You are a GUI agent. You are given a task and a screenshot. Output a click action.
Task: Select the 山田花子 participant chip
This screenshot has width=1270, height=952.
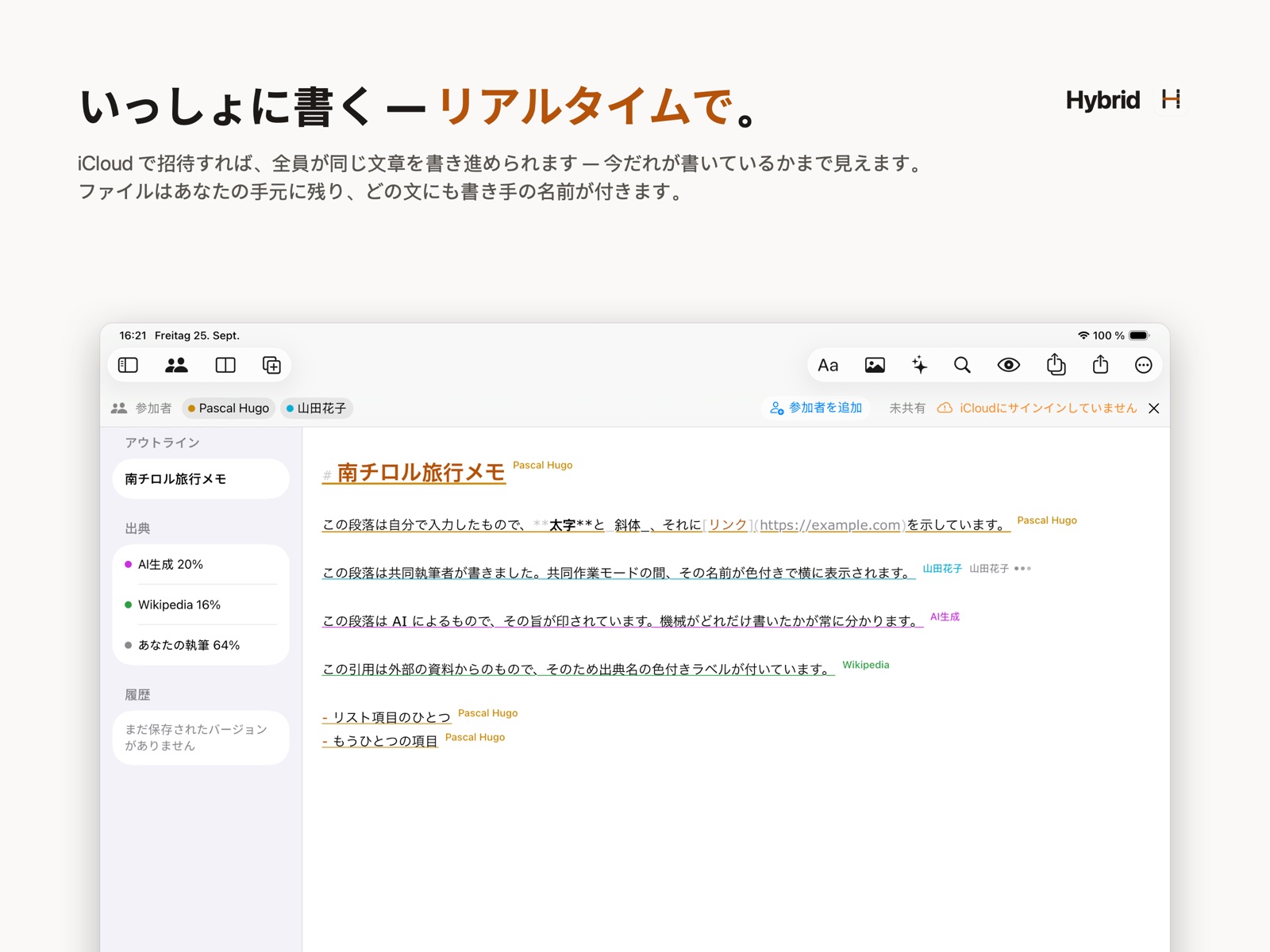(x=317, y=409)
